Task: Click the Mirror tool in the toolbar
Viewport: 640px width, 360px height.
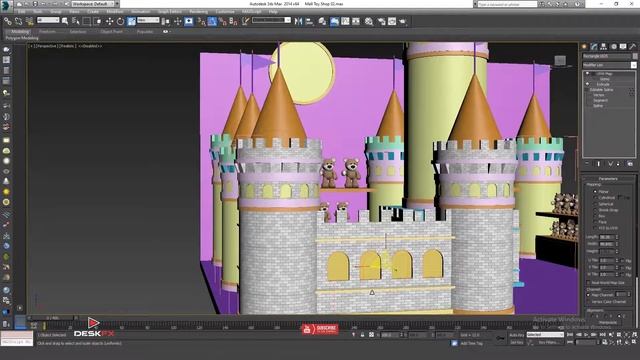Action: tap(298, 21)
